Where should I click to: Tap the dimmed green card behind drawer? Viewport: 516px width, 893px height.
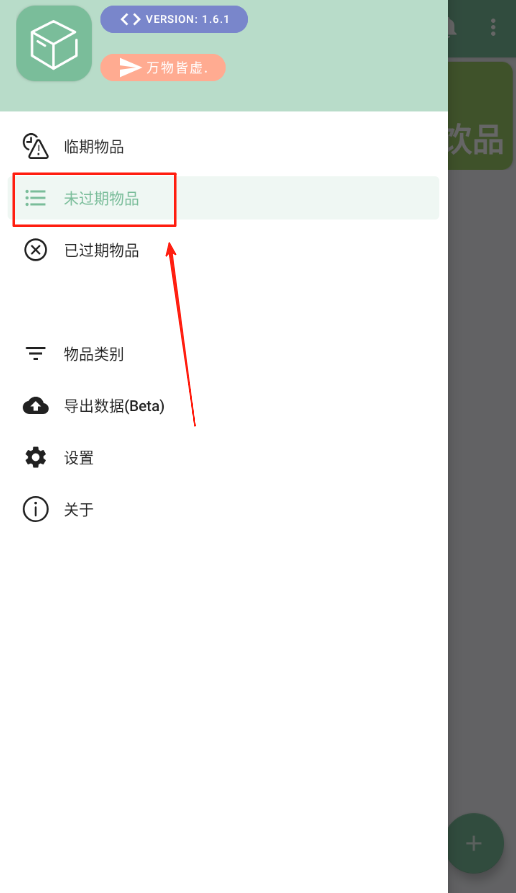coord(480,116)
